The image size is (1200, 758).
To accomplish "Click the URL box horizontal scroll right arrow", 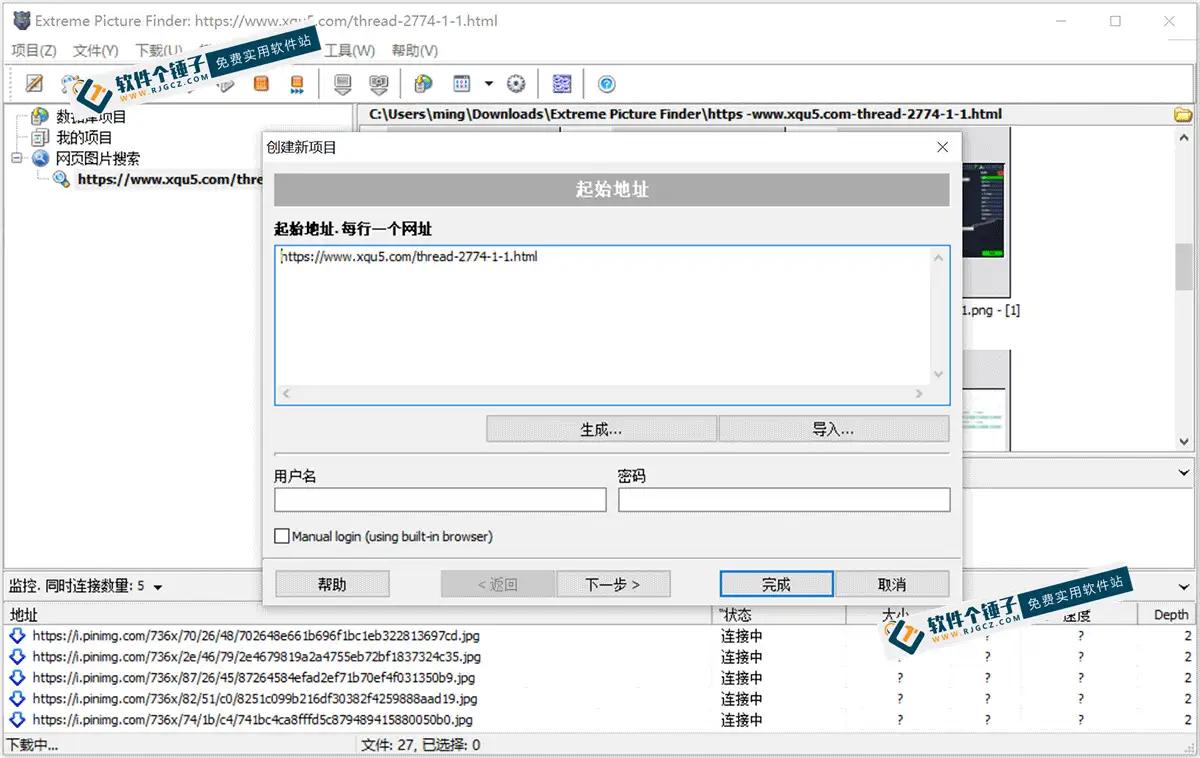I will [920, 395].
